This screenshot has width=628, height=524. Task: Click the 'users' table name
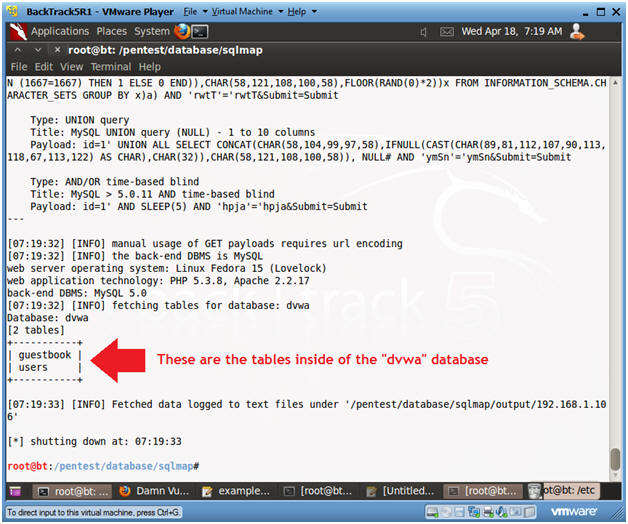click(x=33, y=367)
